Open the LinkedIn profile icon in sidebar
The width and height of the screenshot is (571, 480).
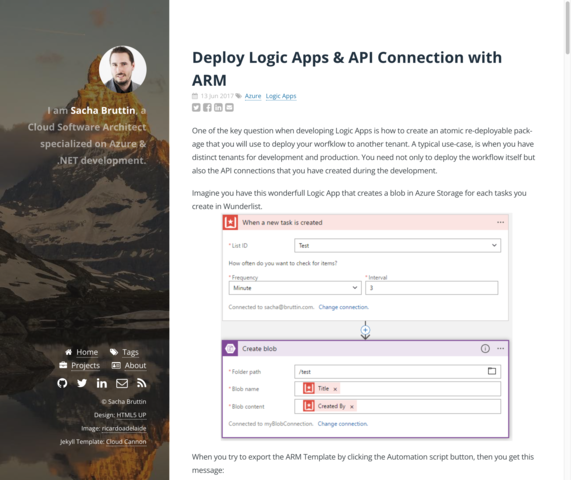click(x=102, y=383)
